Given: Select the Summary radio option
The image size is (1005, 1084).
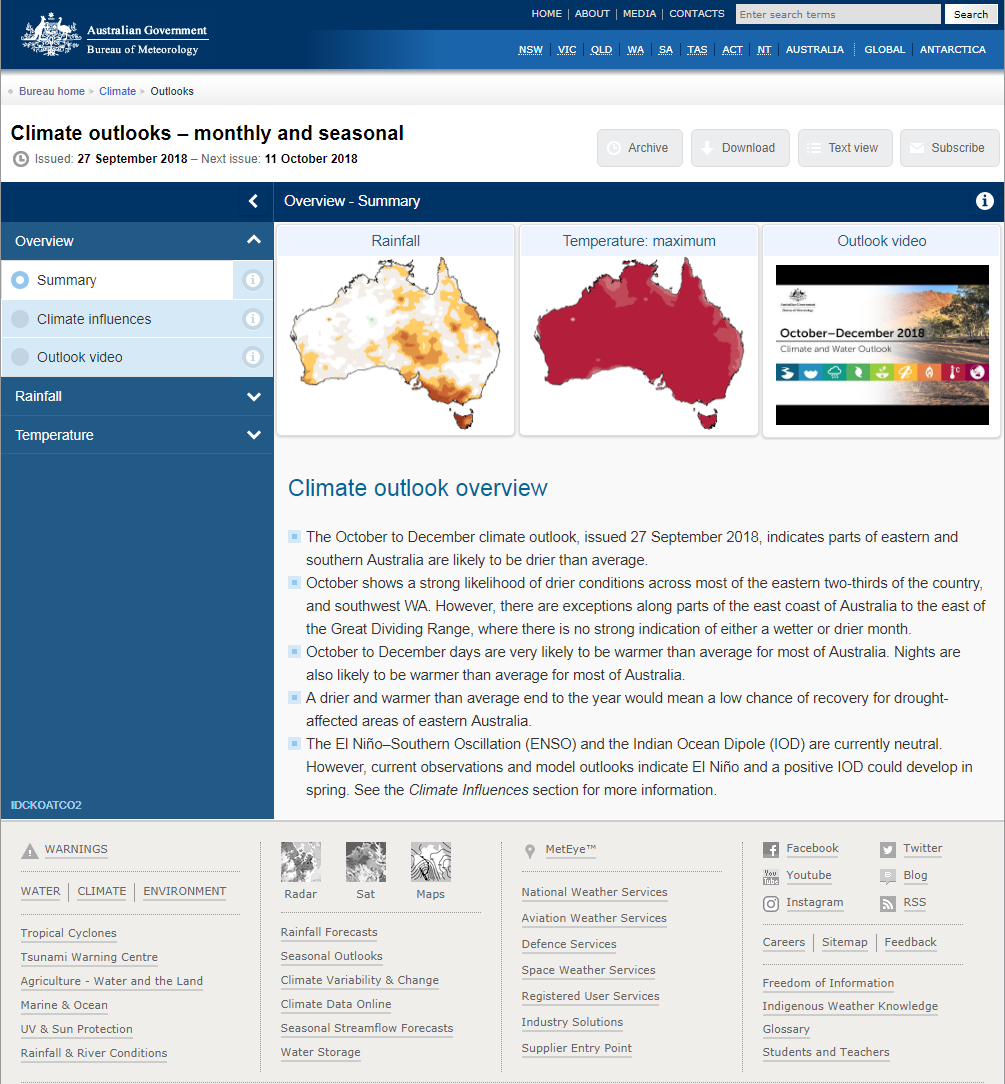Looking at the screenshot, I should click(x=20, y=281).
